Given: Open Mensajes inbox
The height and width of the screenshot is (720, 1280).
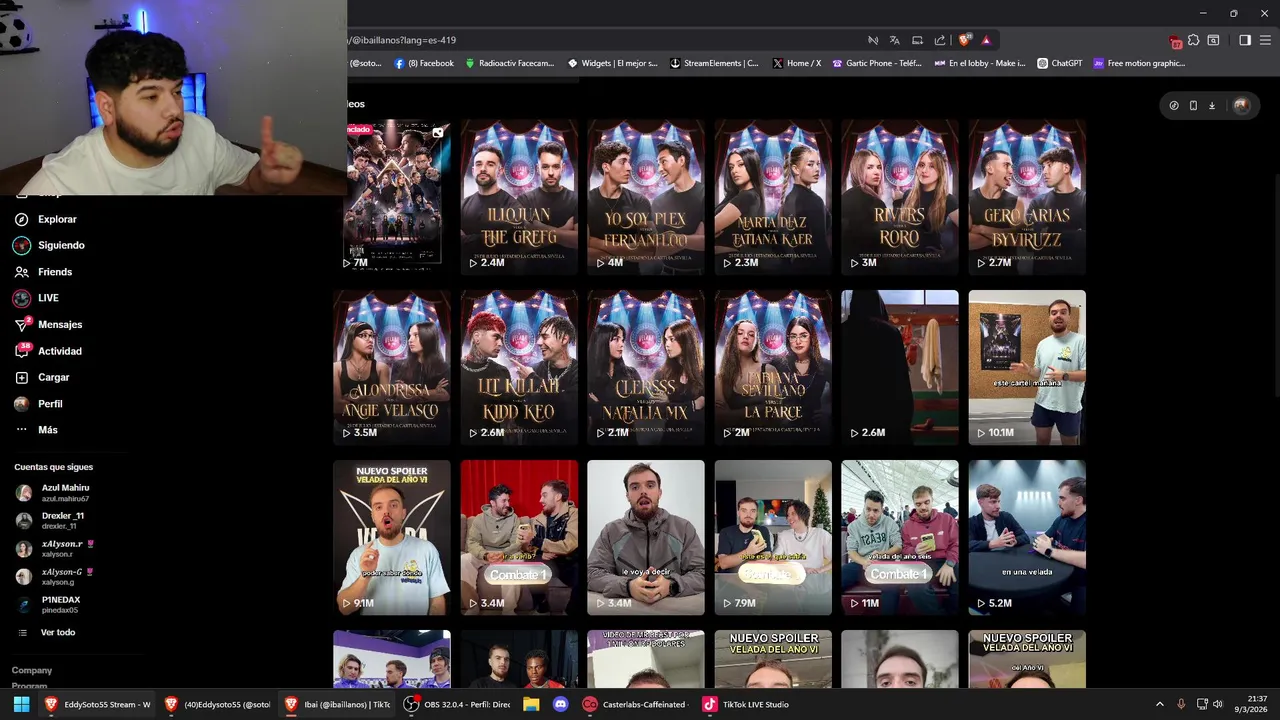Looking at the screenshot, I should point(48,324).
